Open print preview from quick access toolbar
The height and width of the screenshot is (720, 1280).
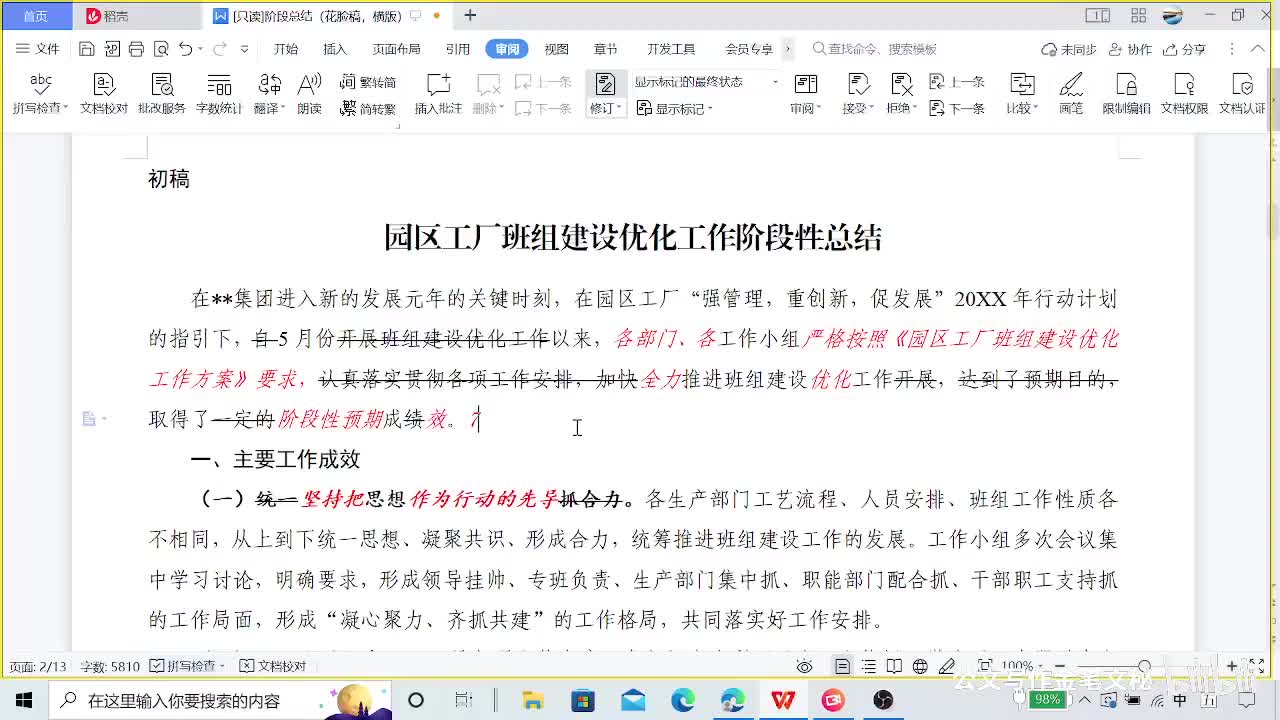(x=160, y=49)
